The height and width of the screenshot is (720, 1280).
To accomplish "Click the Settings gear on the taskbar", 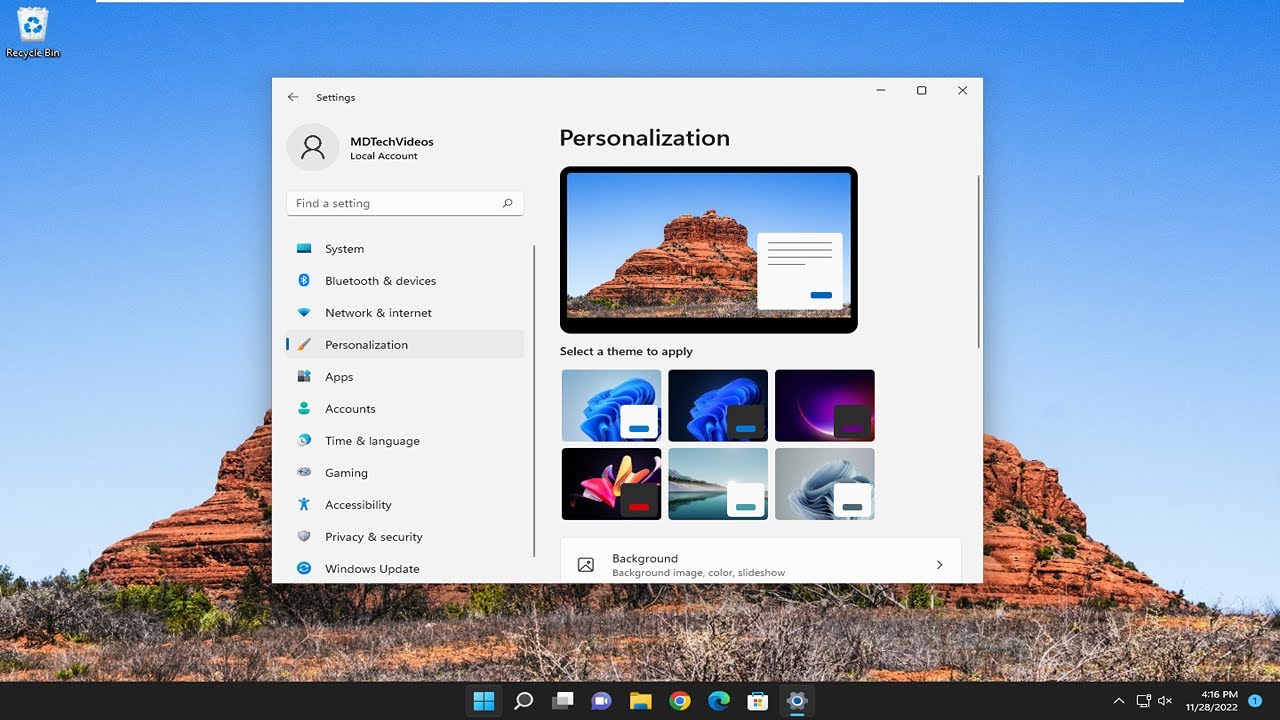I will click(x=797, y=701).
